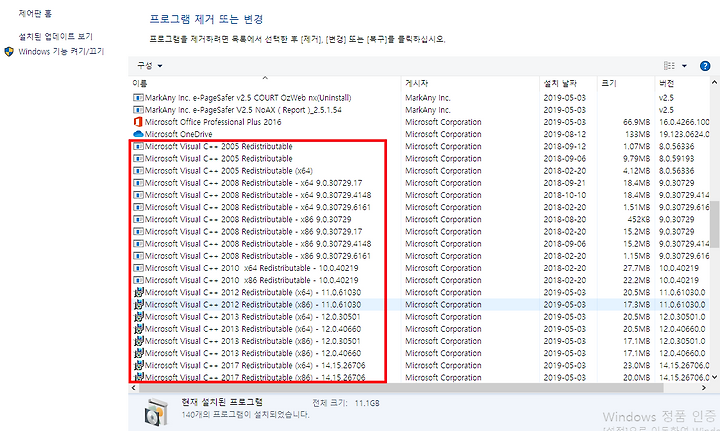Image resolution: width=720 pixels, height=431 pixels.
Task: Click the vertical scrollbar thumb
Action: tap(714, 224)
